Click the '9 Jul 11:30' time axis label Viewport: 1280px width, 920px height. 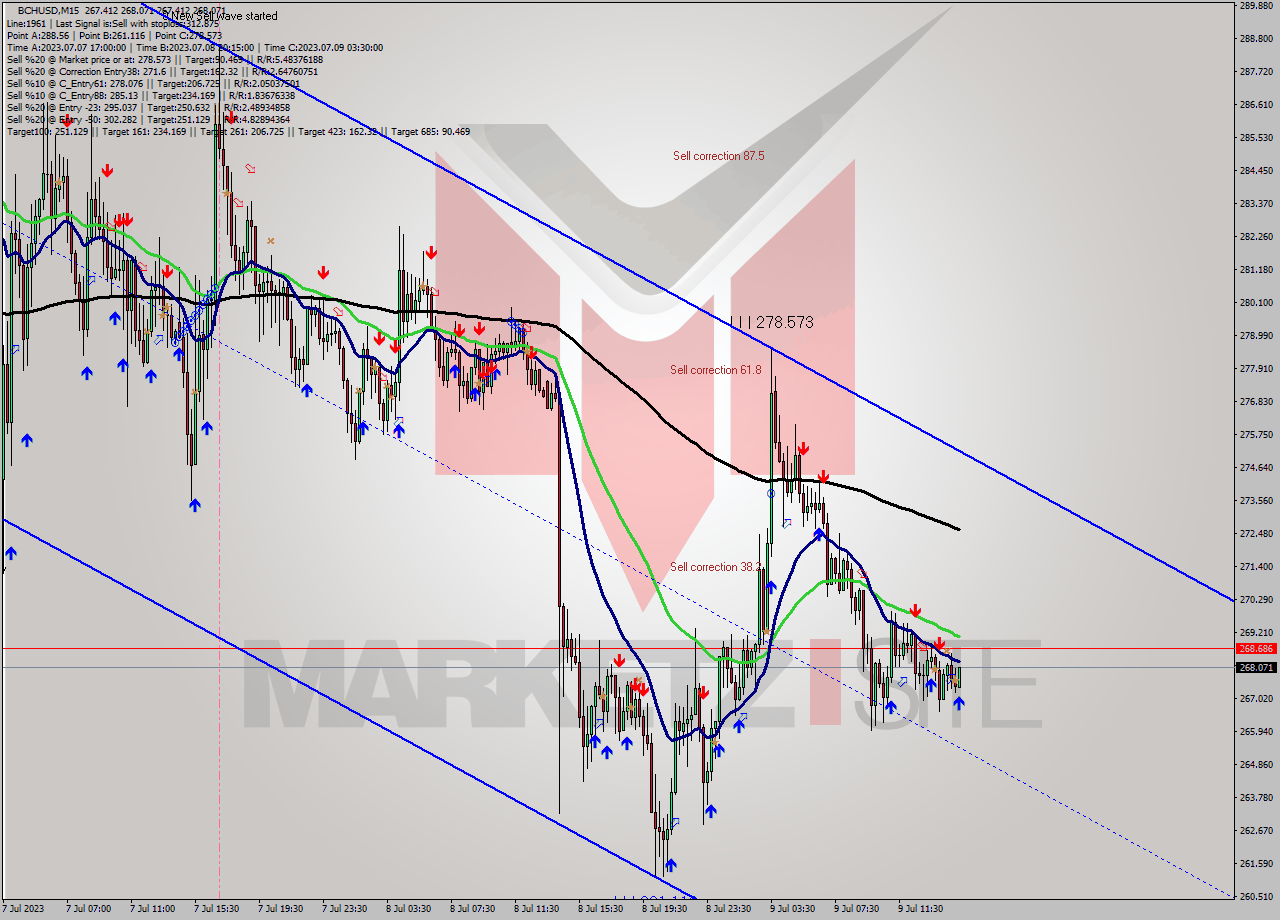click(x=920, y=909)
